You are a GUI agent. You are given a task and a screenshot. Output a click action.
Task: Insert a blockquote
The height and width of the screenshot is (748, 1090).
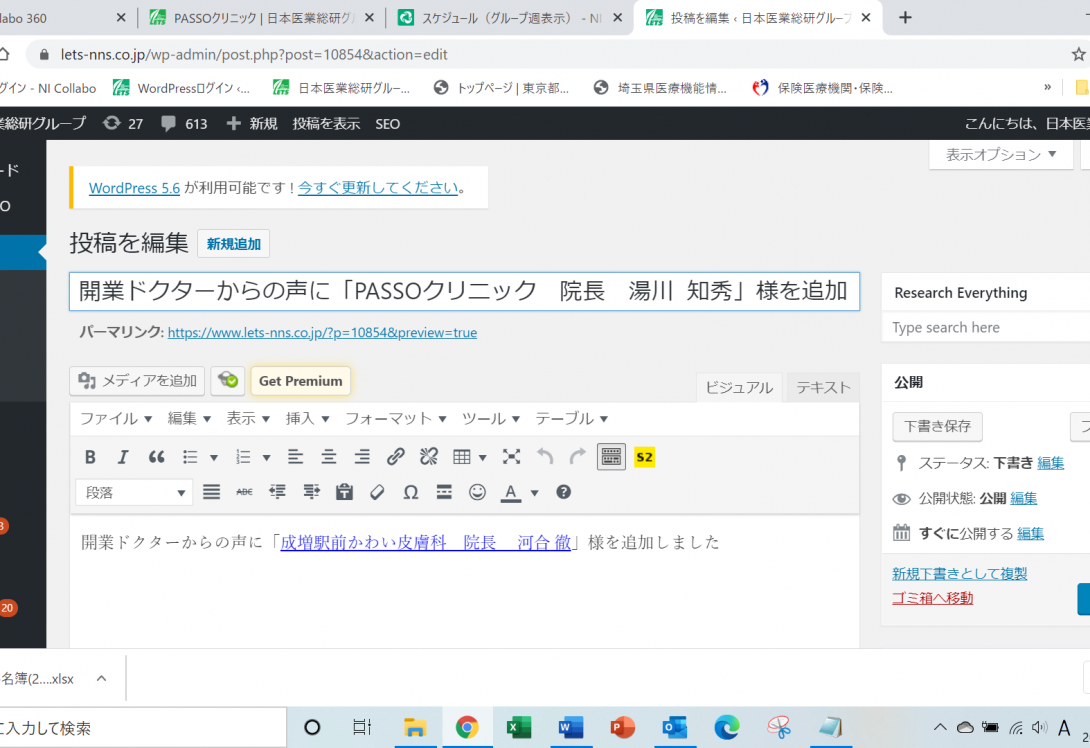156,457
